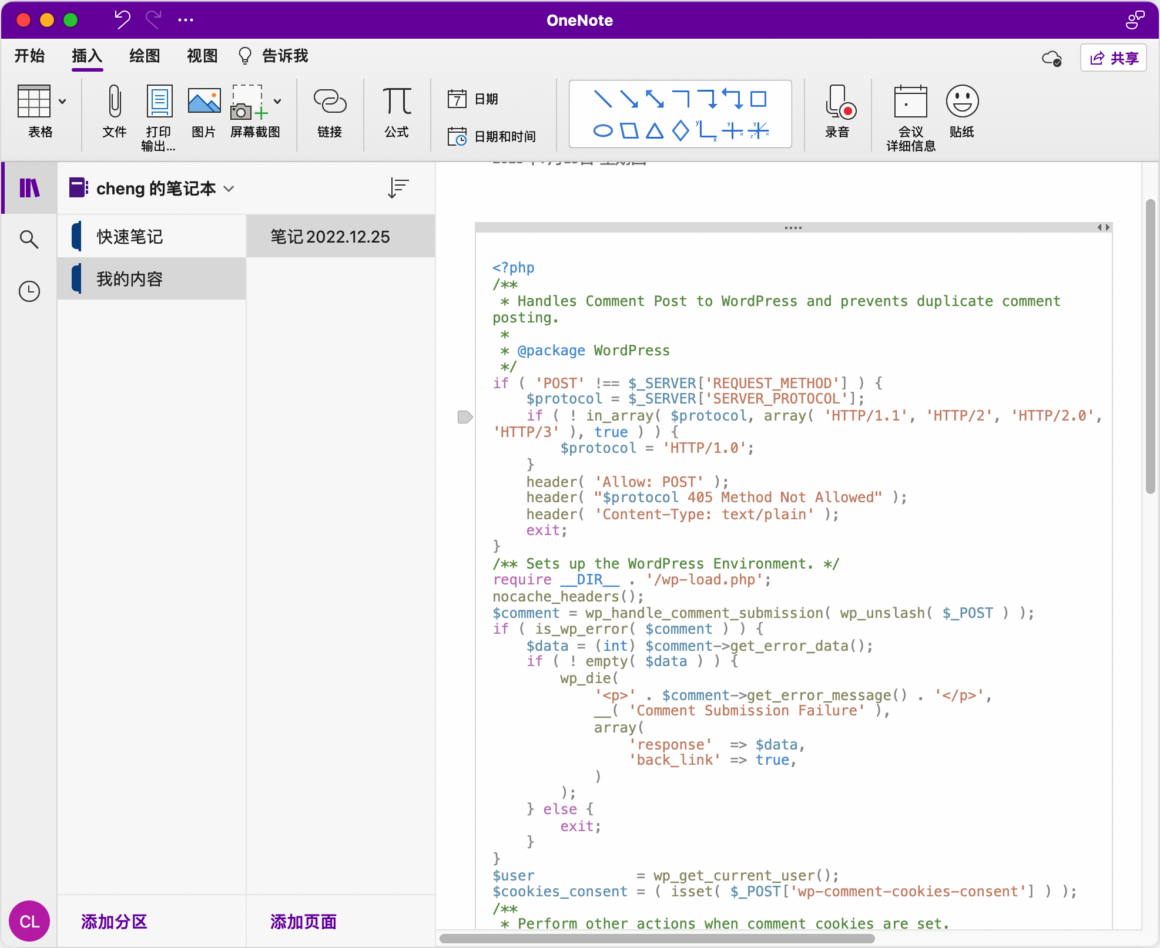Viewport: 1160px width, 948px height.
Task: Open the table size dropdown arrow
Action: pyautogui.click(x=62, y=101)
